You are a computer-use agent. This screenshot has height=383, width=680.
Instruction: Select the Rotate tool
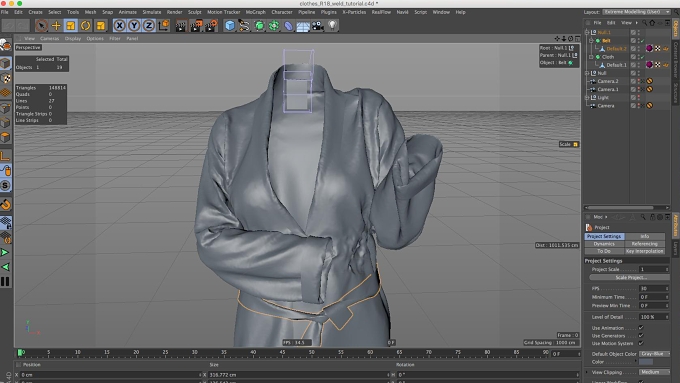tap(85, 26)
